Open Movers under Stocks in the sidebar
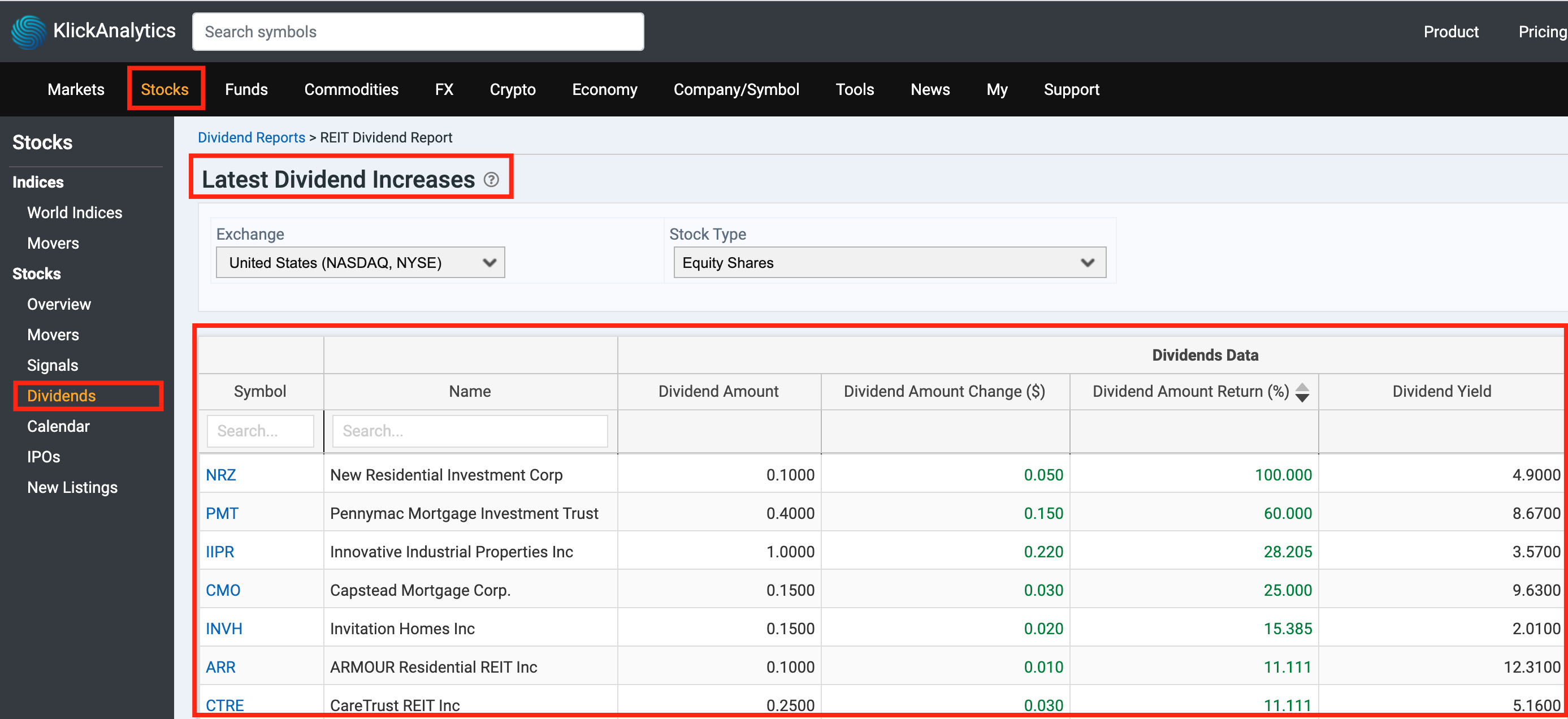This screenshot has width=1568, height=719. coord(53,334)
